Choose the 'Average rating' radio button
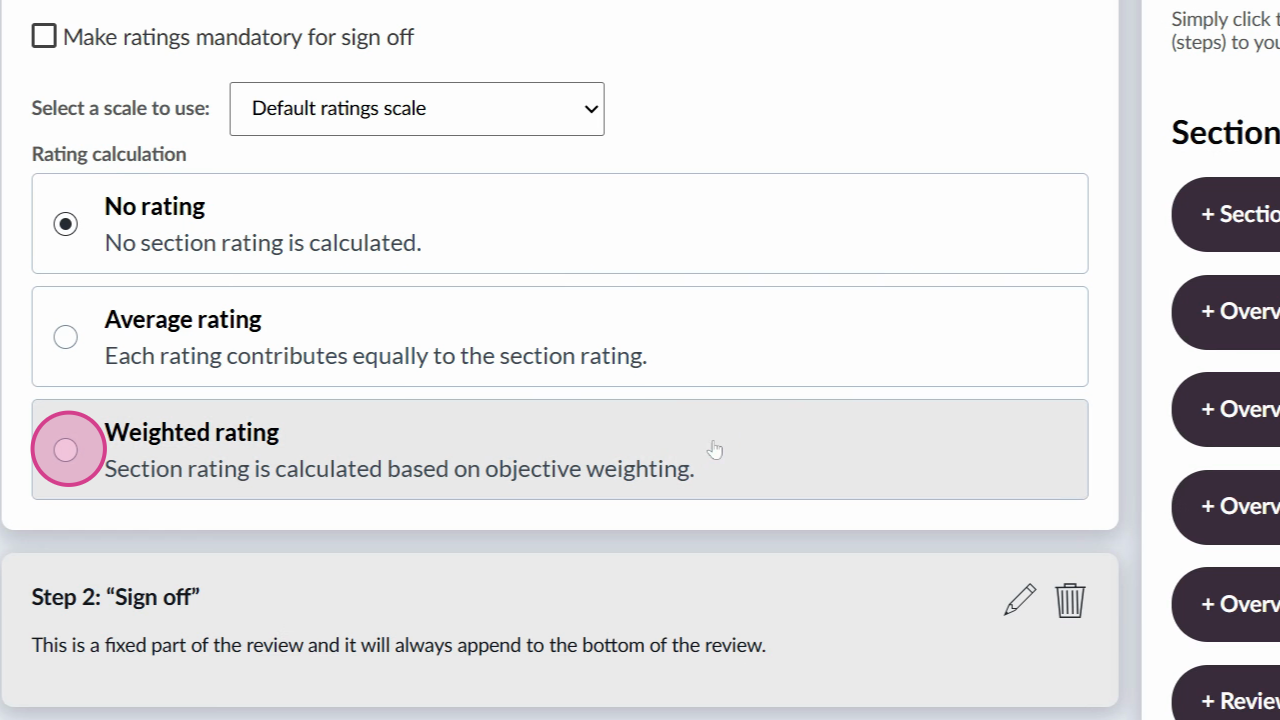Screen dimensions: 1280x720 pos(66,337)
